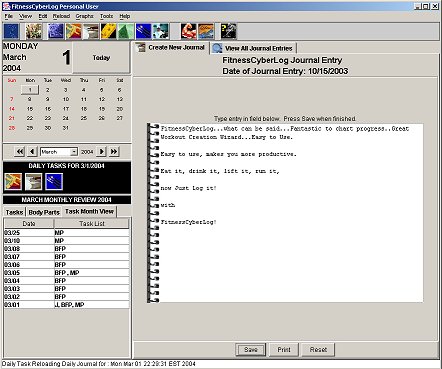Screen dimensions: 442x369
Task: Select the 03/02 row in task table
Action: pyautogui.click(x=66, y=297)
